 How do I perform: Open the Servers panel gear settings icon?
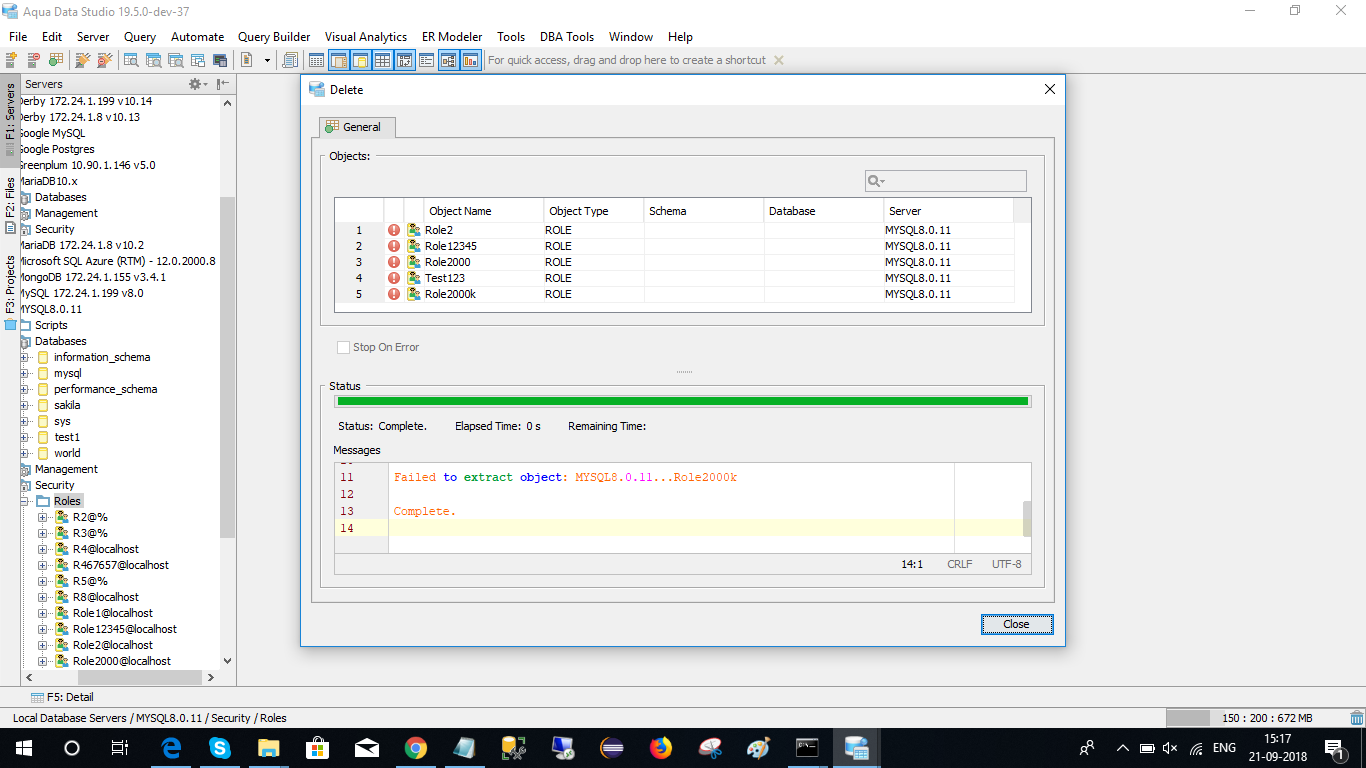tap(196, 85)
